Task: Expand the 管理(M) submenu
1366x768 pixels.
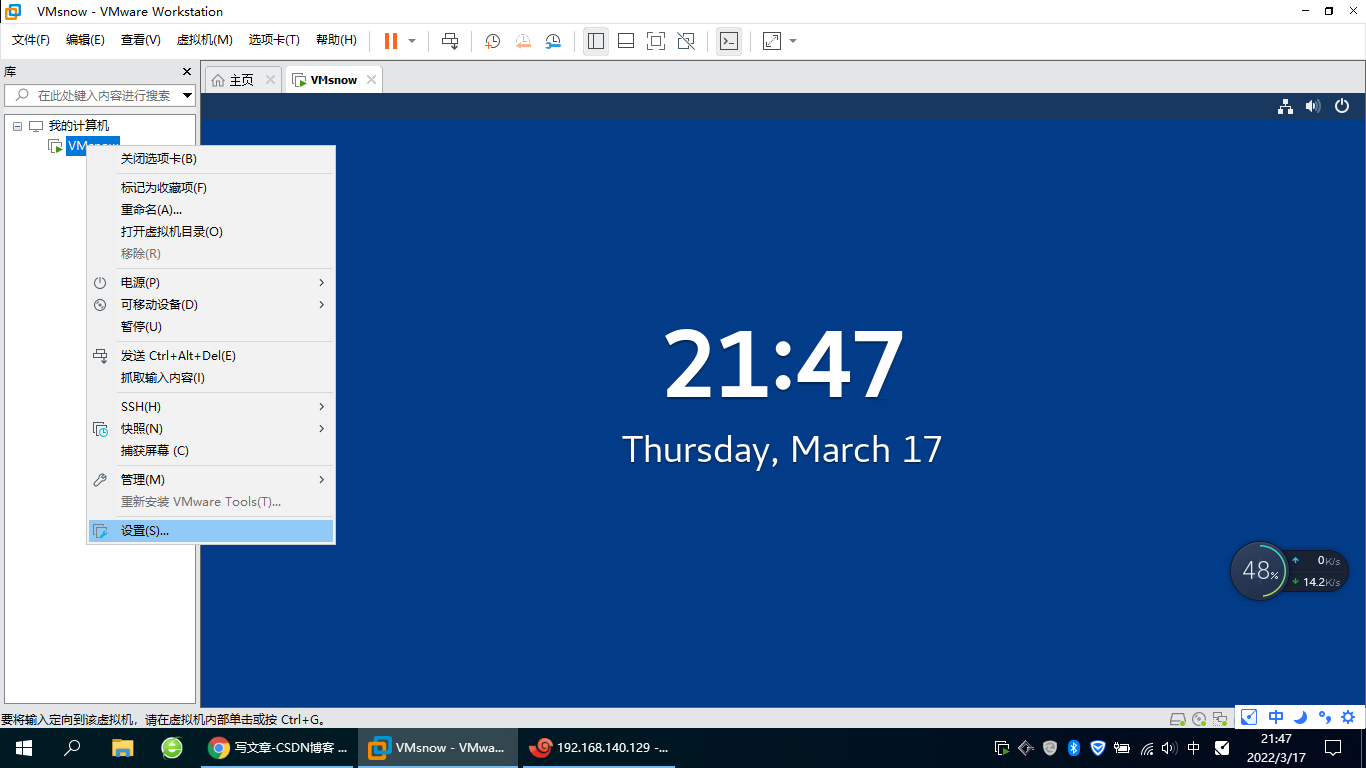Action: 210,480
